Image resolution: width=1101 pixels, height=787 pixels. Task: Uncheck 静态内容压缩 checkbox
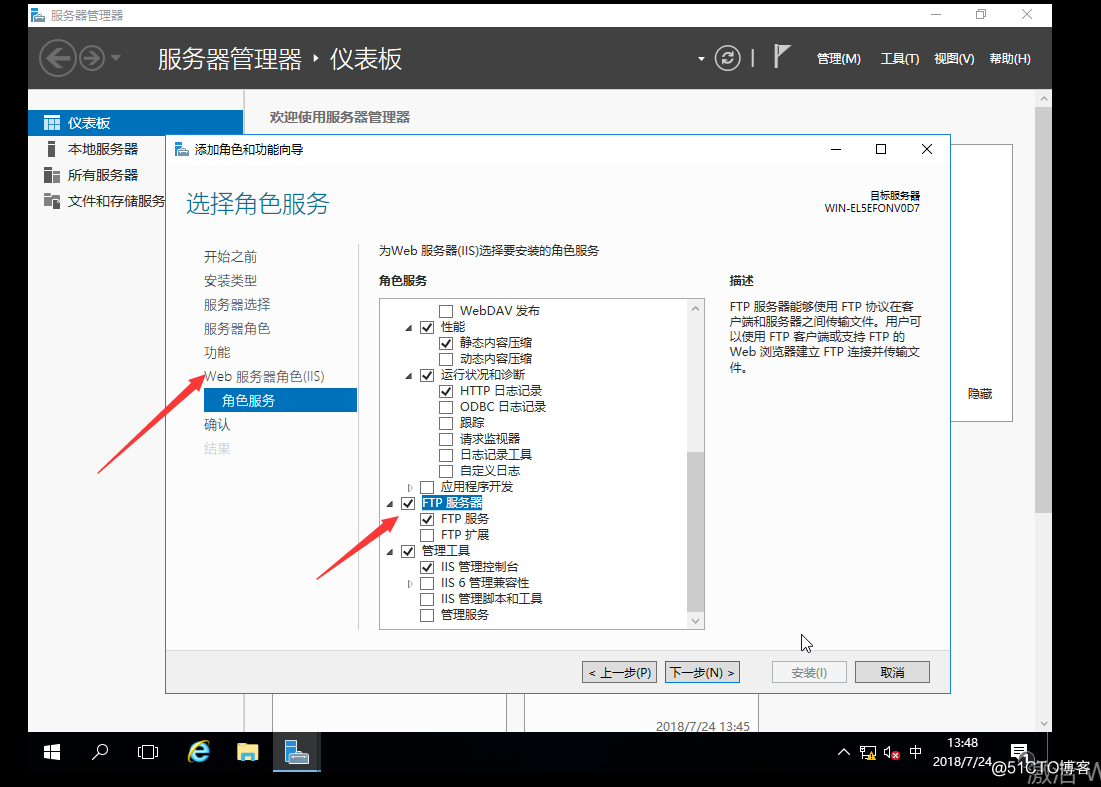446,343
